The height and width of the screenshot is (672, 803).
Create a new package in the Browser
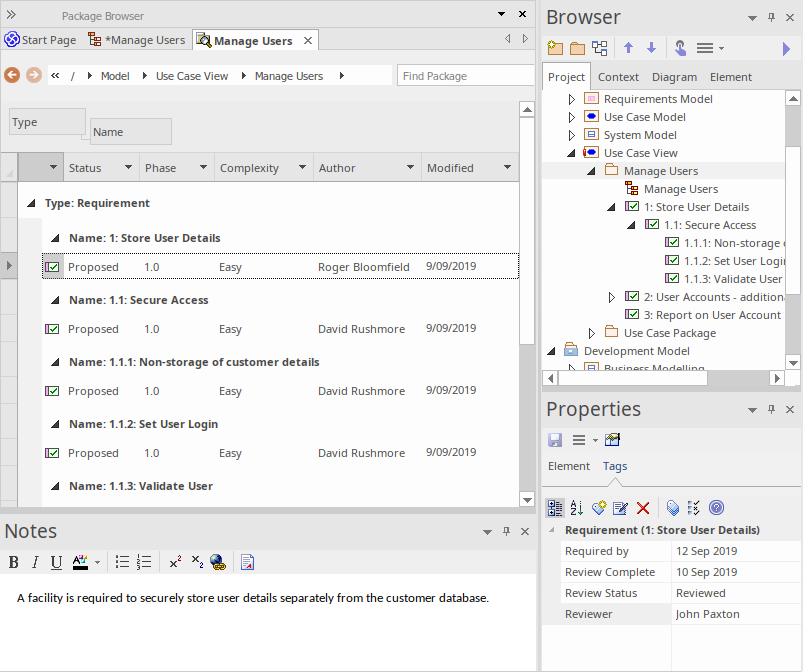[x=555, y=47]
